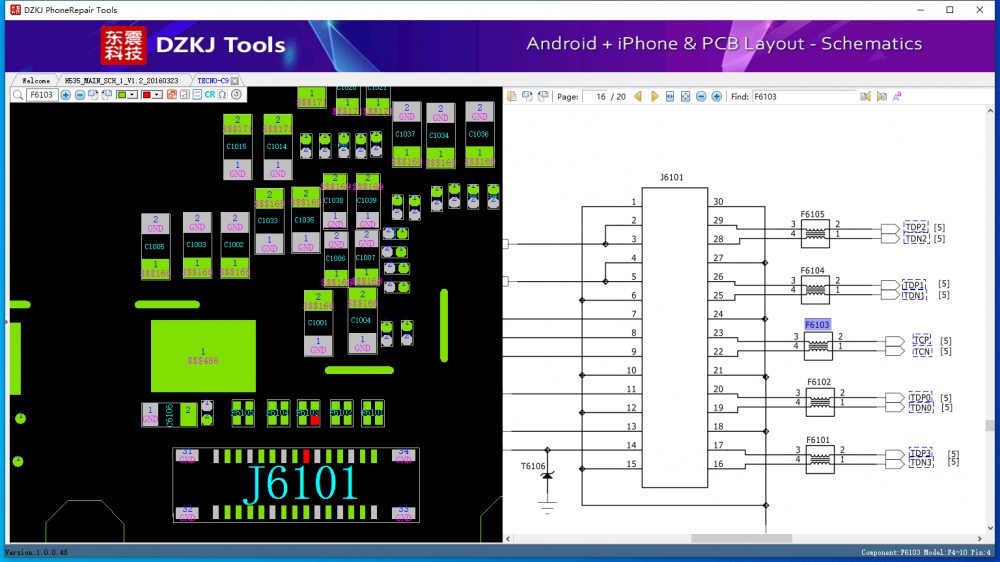Click the TCP net label

click(922, 340)
